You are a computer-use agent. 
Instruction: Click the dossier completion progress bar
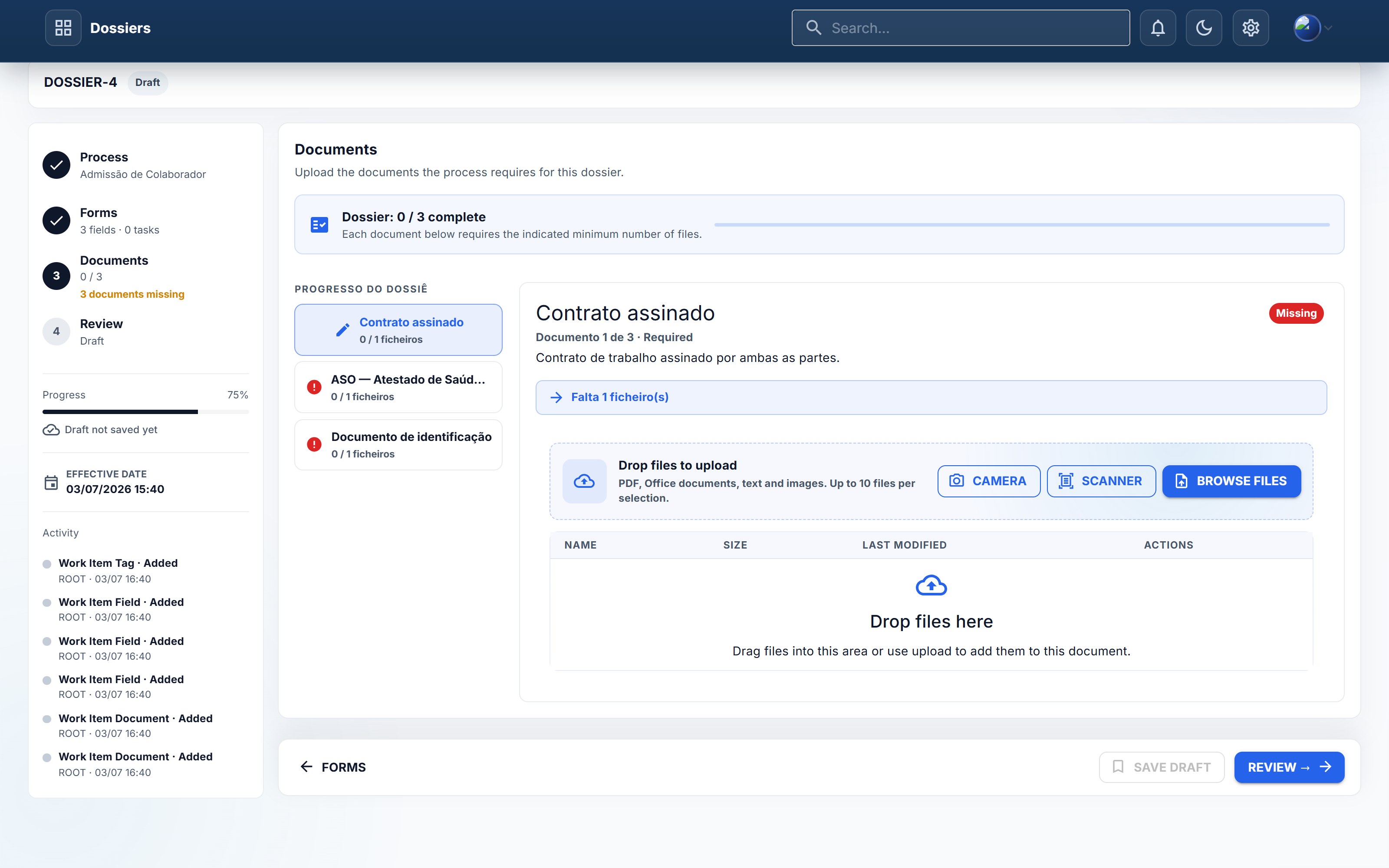coord(1022,225)
